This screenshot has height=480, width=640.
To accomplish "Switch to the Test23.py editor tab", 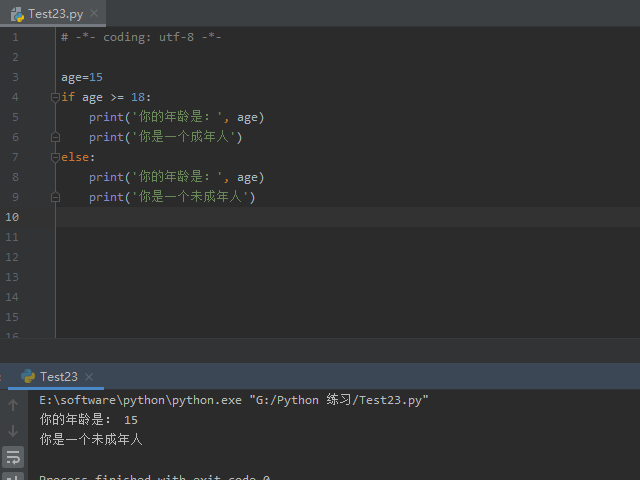I will tap(53, 14).
